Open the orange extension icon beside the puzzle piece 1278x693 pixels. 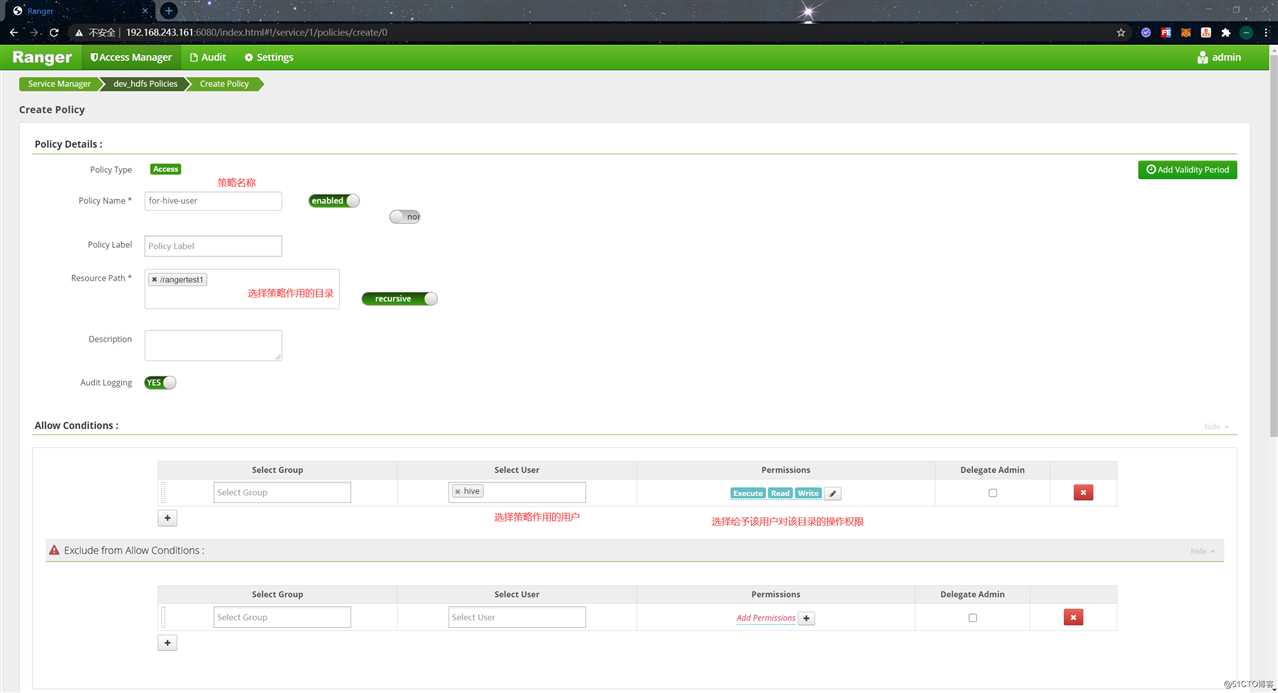point(1206,32)
